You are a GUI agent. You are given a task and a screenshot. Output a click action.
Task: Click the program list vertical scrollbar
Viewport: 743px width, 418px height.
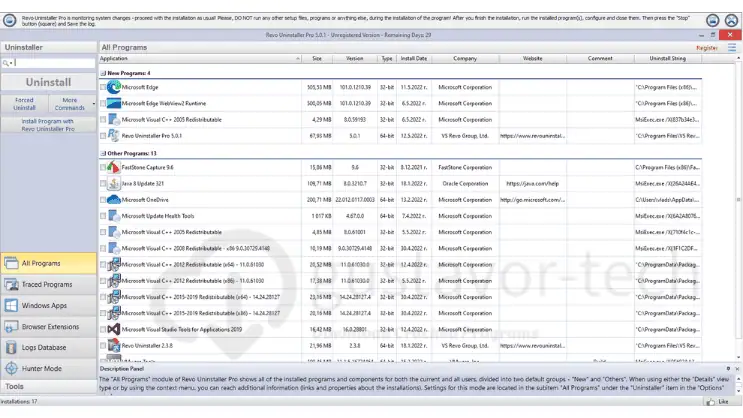[738, 199]
